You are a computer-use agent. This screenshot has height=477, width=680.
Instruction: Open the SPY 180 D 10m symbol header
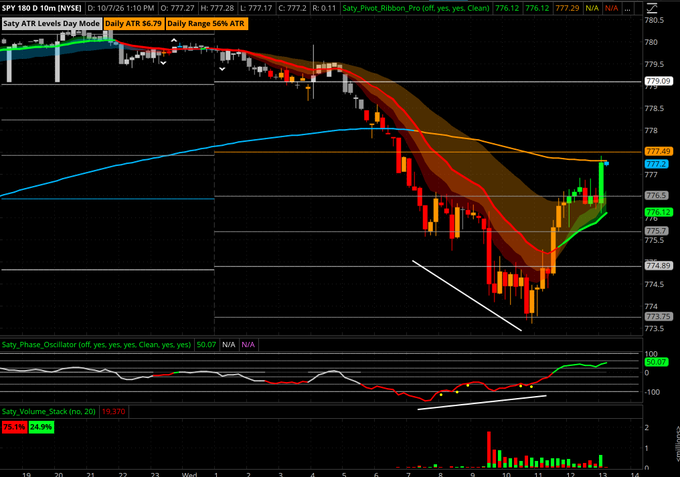click(42, 8)
